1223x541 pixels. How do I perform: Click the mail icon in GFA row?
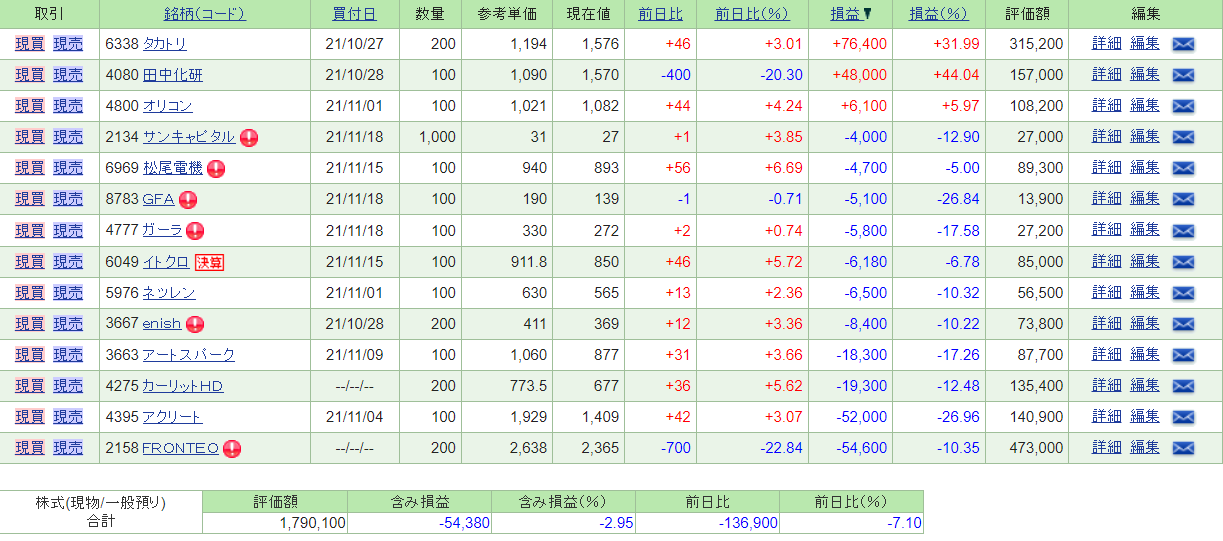point(1183,199)
